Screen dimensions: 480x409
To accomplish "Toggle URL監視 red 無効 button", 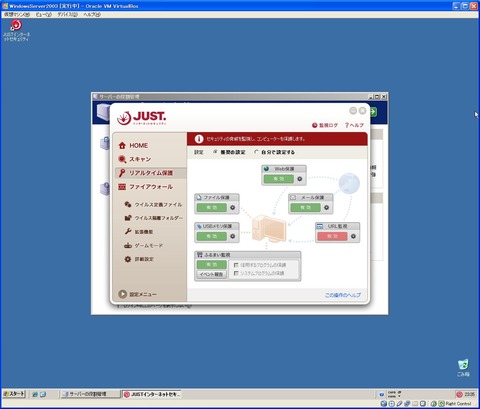I will coord(332,236).
